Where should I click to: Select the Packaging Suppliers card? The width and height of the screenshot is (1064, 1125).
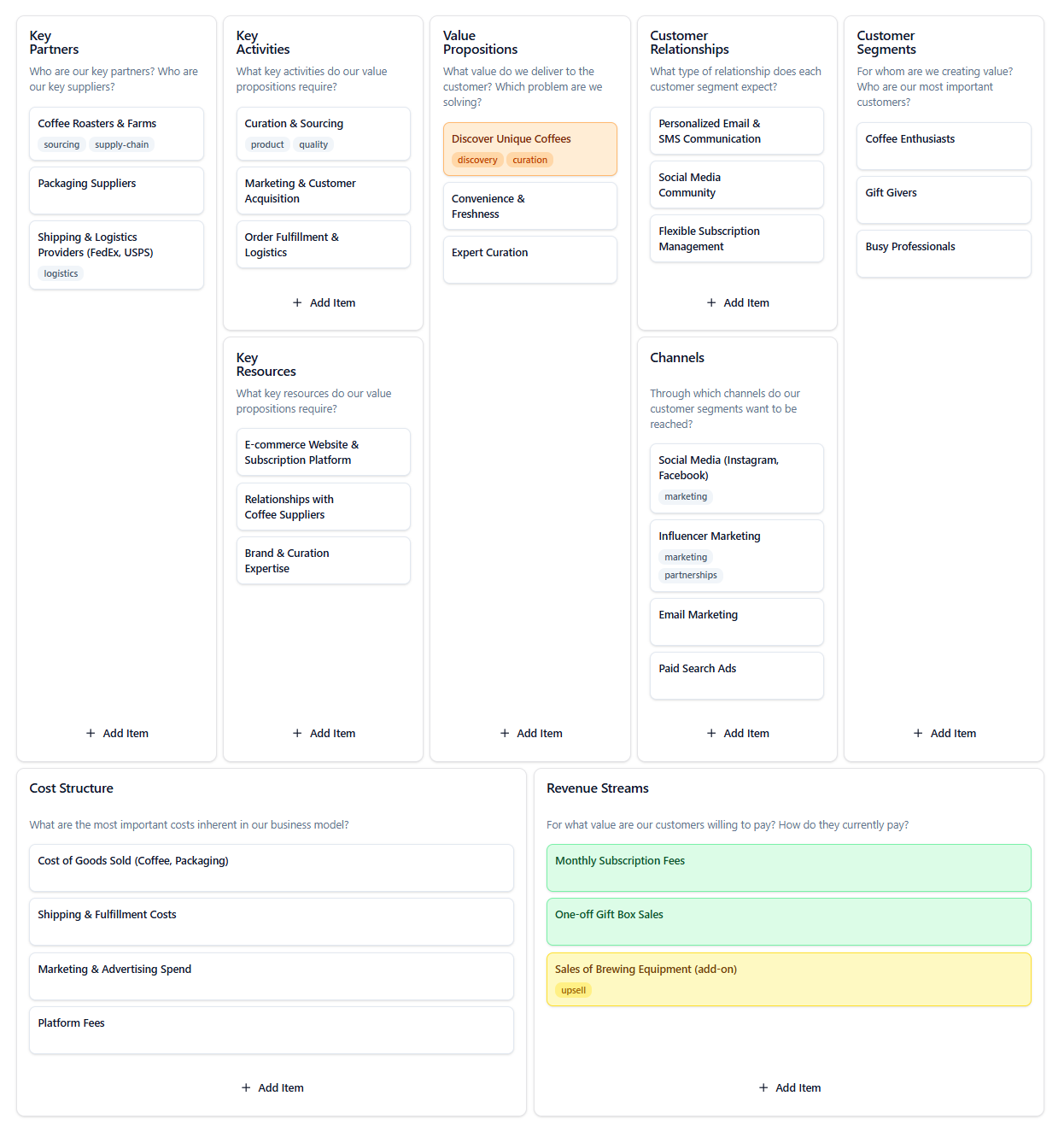(116, 190)
